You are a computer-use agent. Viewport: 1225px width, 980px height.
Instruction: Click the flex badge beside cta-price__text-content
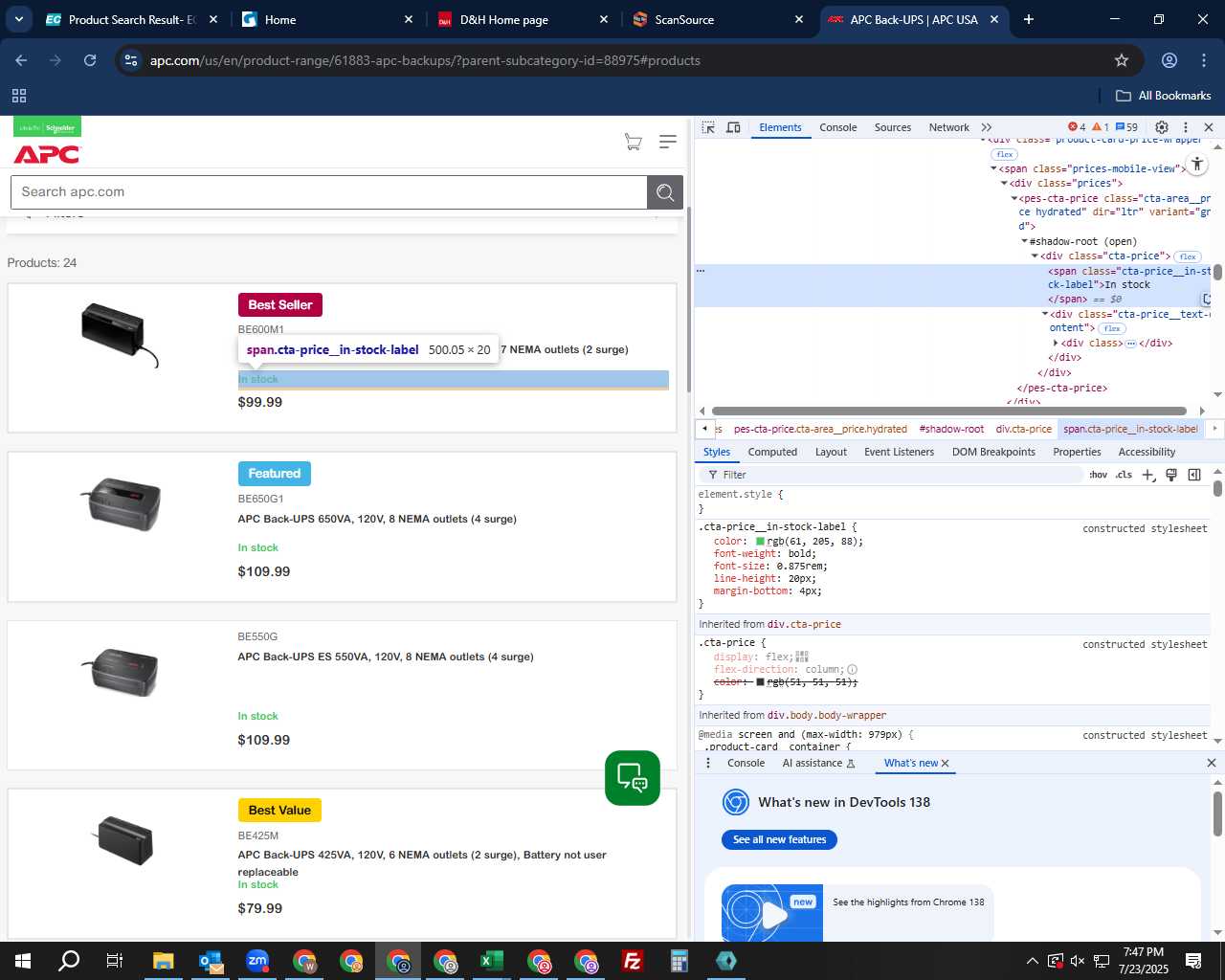[x=1111, y=328]
